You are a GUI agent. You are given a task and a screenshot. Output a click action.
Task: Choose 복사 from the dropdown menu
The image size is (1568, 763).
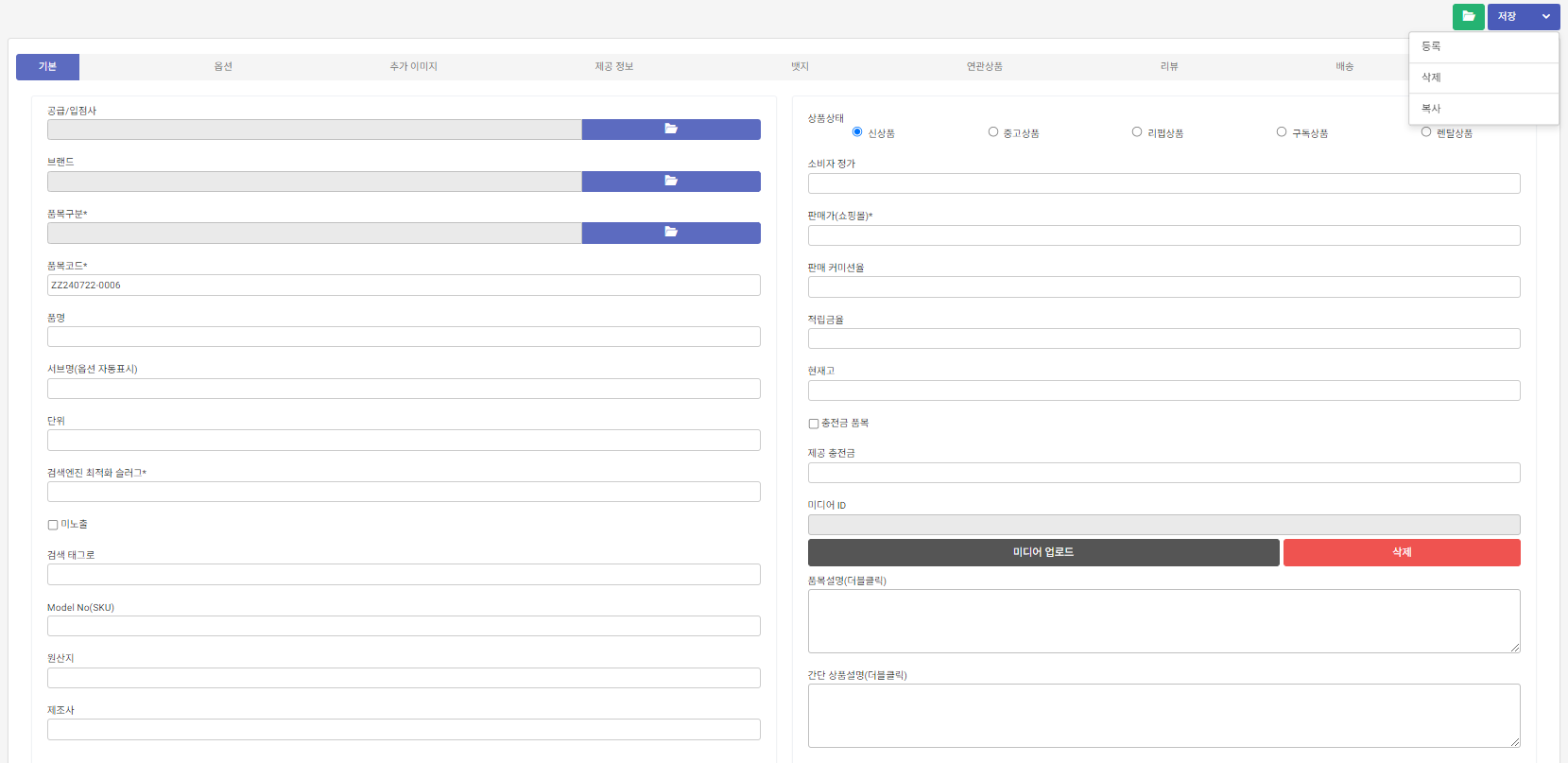(x=1483, y=109)
